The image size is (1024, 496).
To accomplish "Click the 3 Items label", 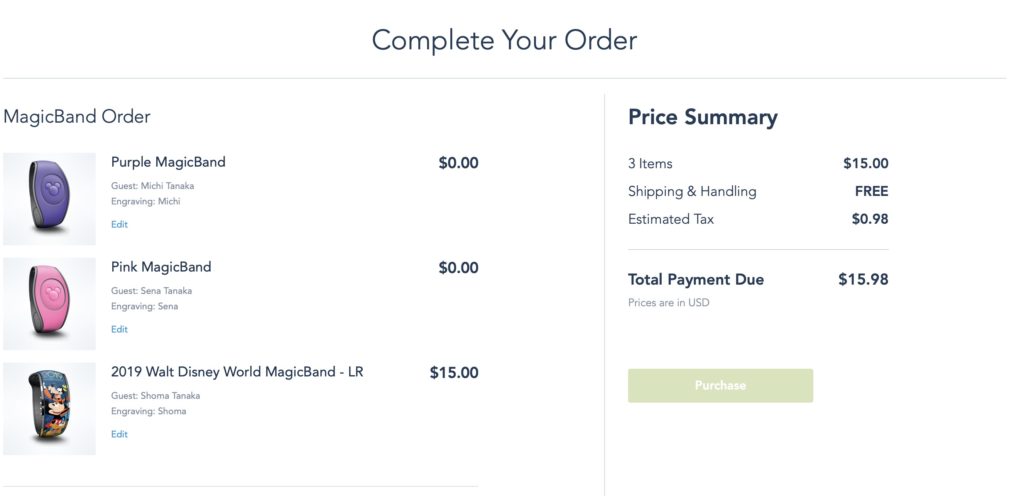I will click(x=650, y=164).
